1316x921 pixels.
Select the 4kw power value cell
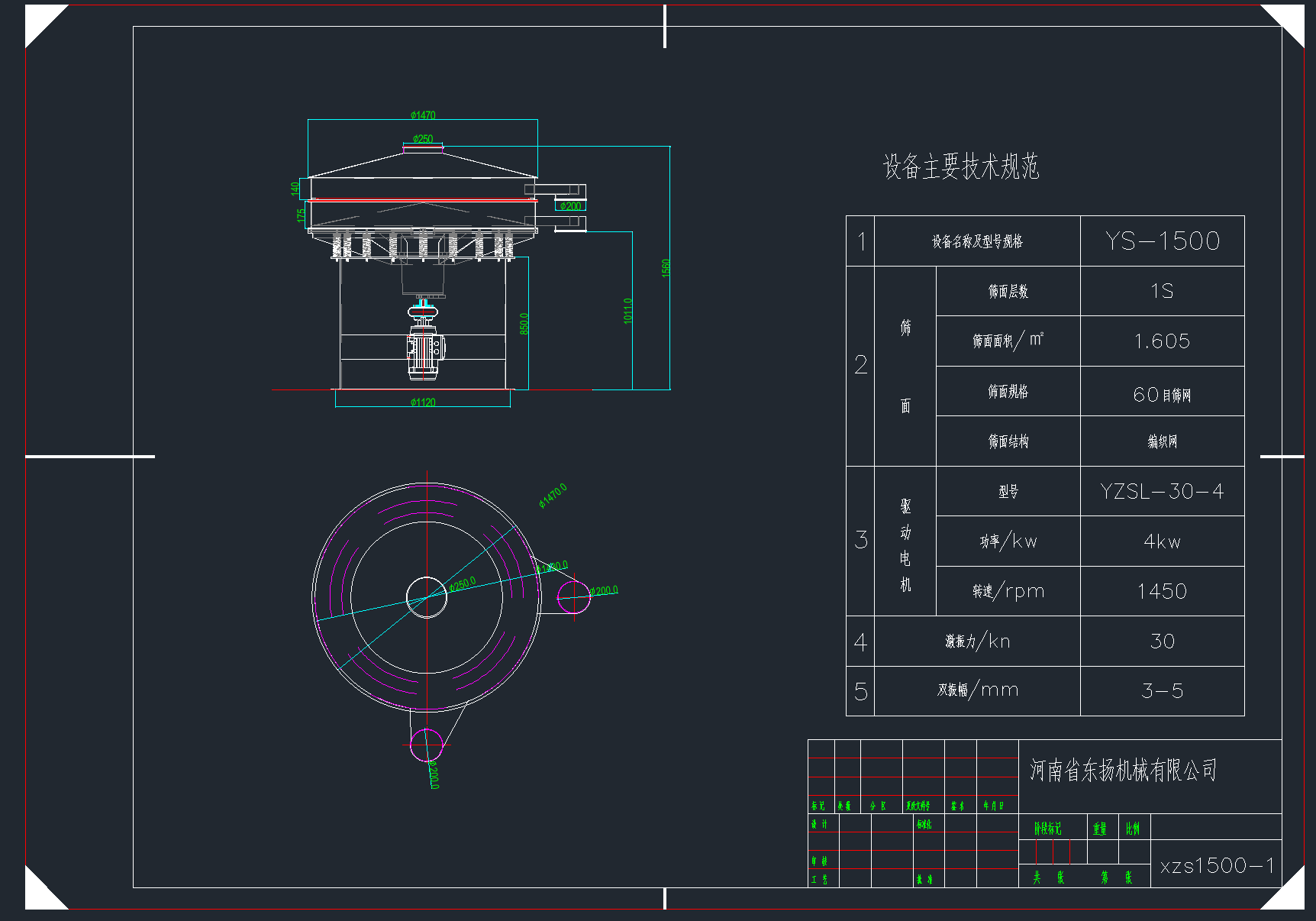coord(1162,541)
